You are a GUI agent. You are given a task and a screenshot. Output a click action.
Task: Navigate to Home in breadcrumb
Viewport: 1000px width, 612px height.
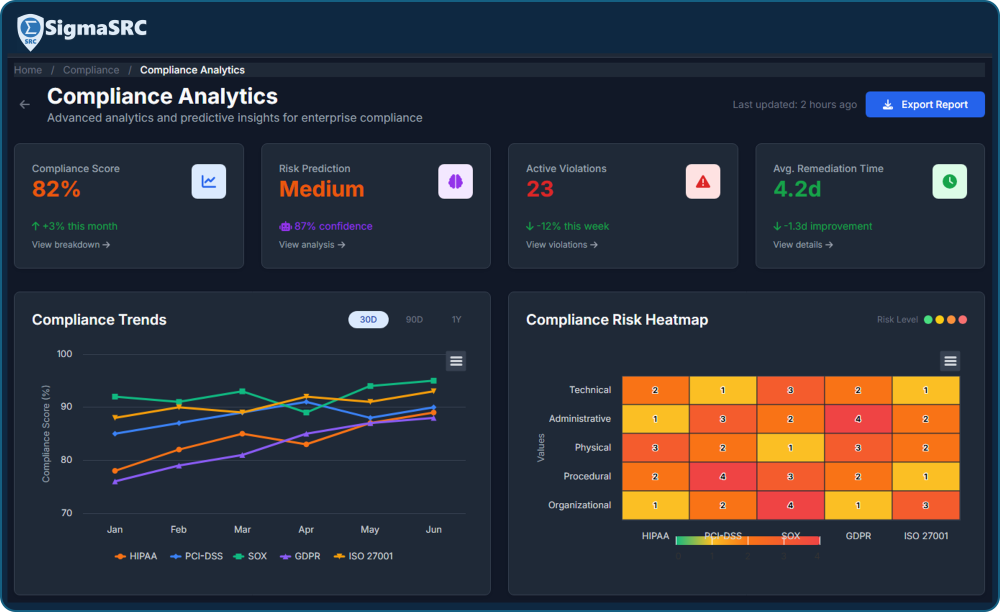point(28,70)
